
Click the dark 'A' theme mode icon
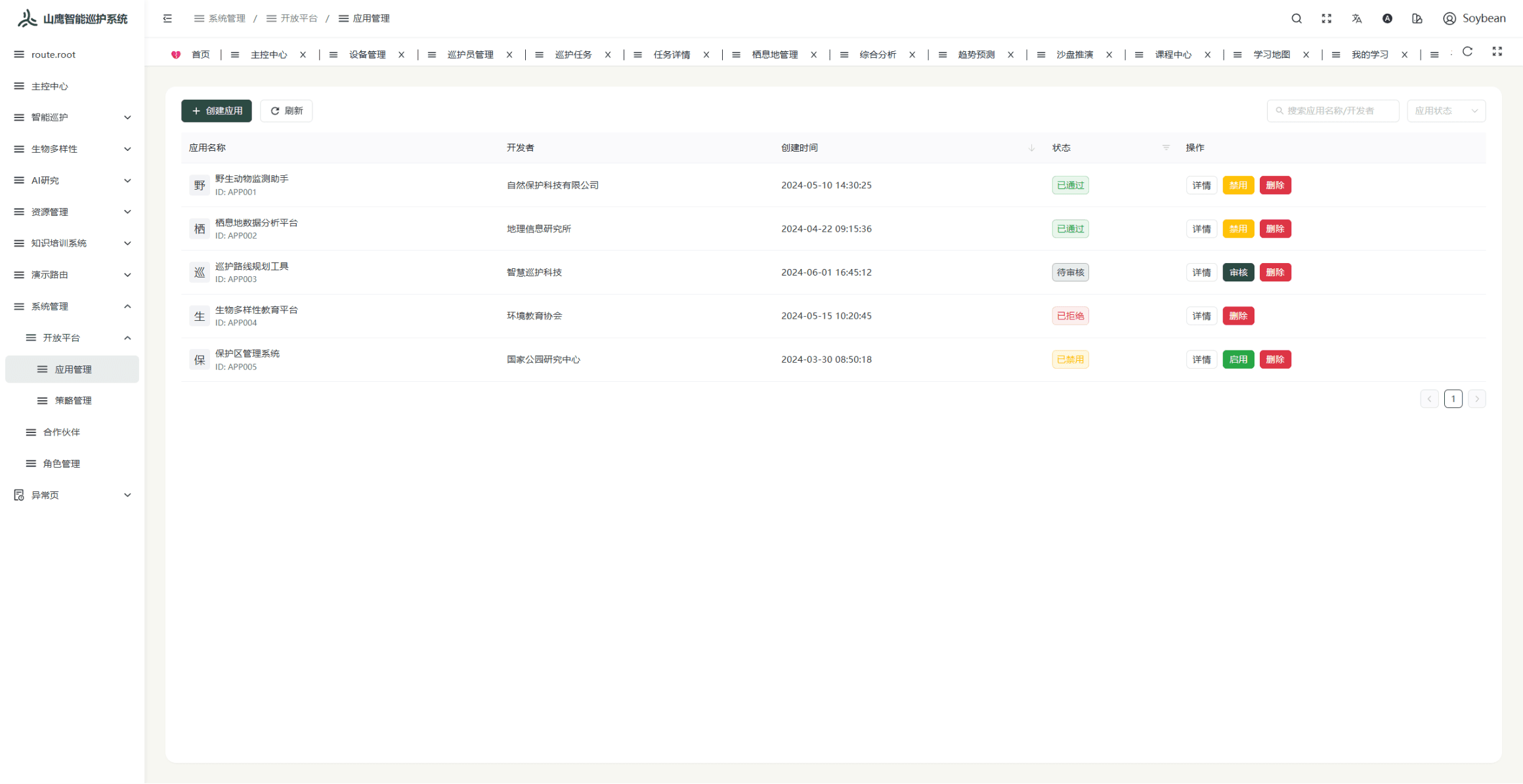[1387, 18]
